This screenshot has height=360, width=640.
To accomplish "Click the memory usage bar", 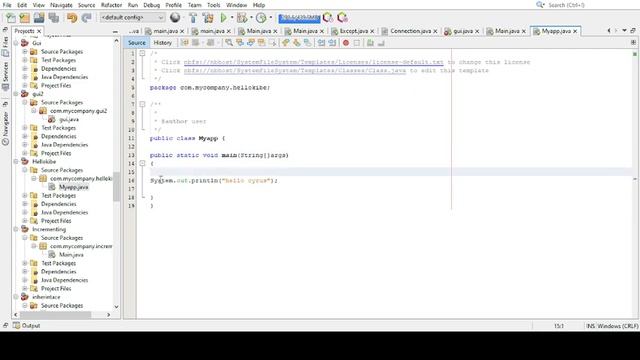I will tap(299, 18).
